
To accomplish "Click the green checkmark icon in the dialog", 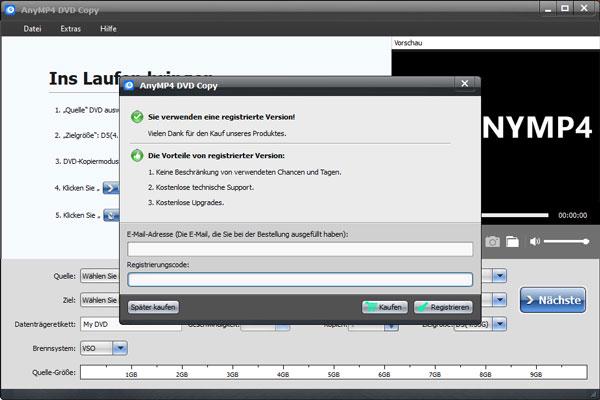I will (137, 117).
